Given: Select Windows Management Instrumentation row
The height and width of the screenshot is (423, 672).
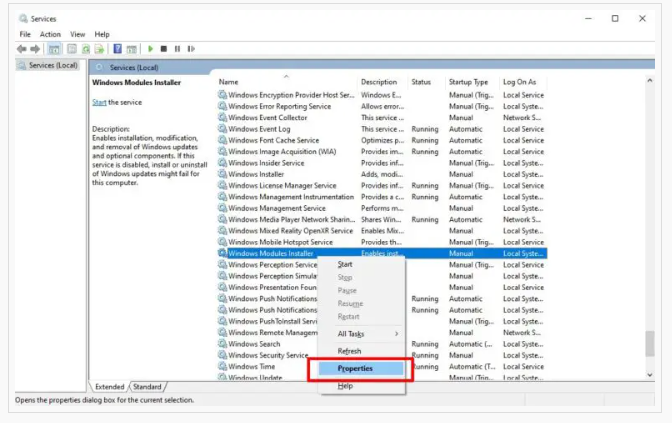Looking at the screenshot, I should pos(382,197).
